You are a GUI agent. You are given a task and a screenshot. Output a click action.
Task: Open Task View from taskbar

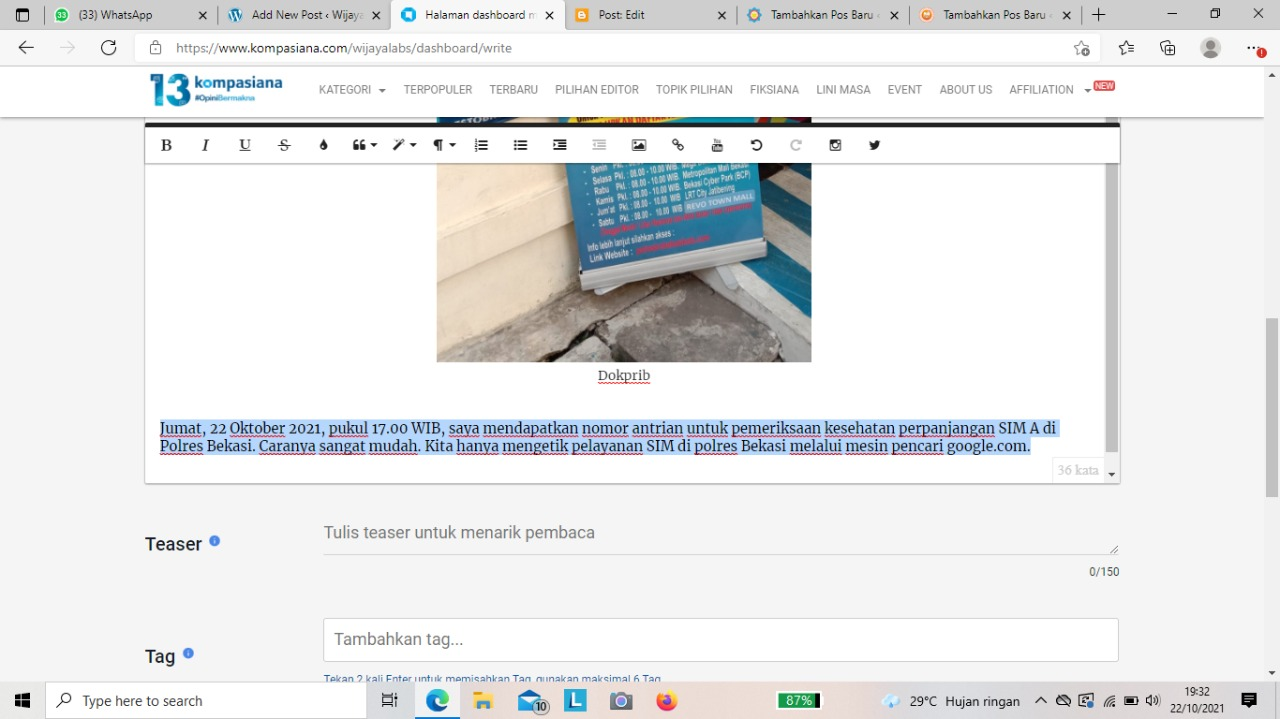(x=390, y=701)
